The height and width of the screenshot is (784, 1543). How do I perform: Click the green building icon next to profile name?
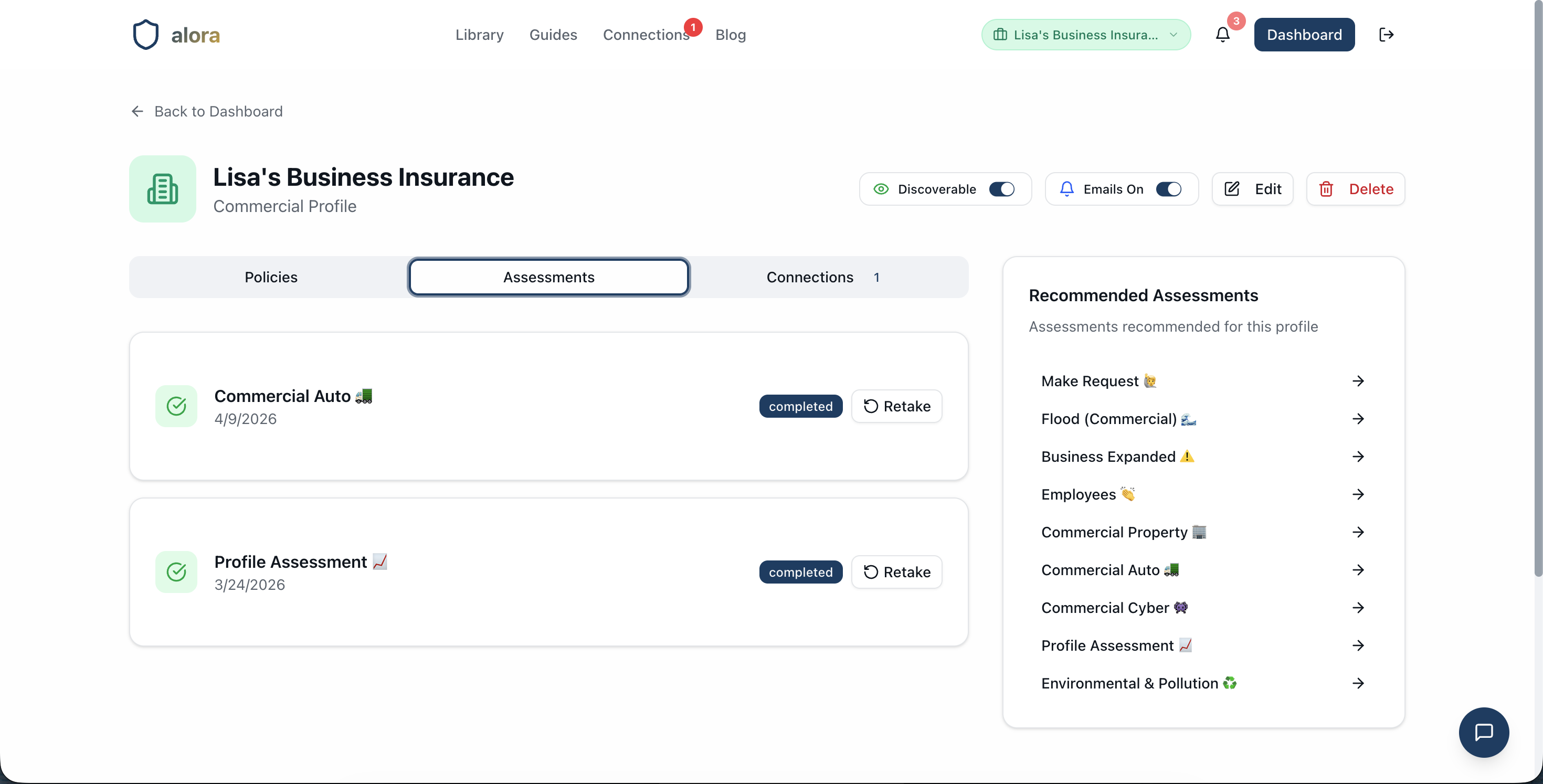click(162, 189)
